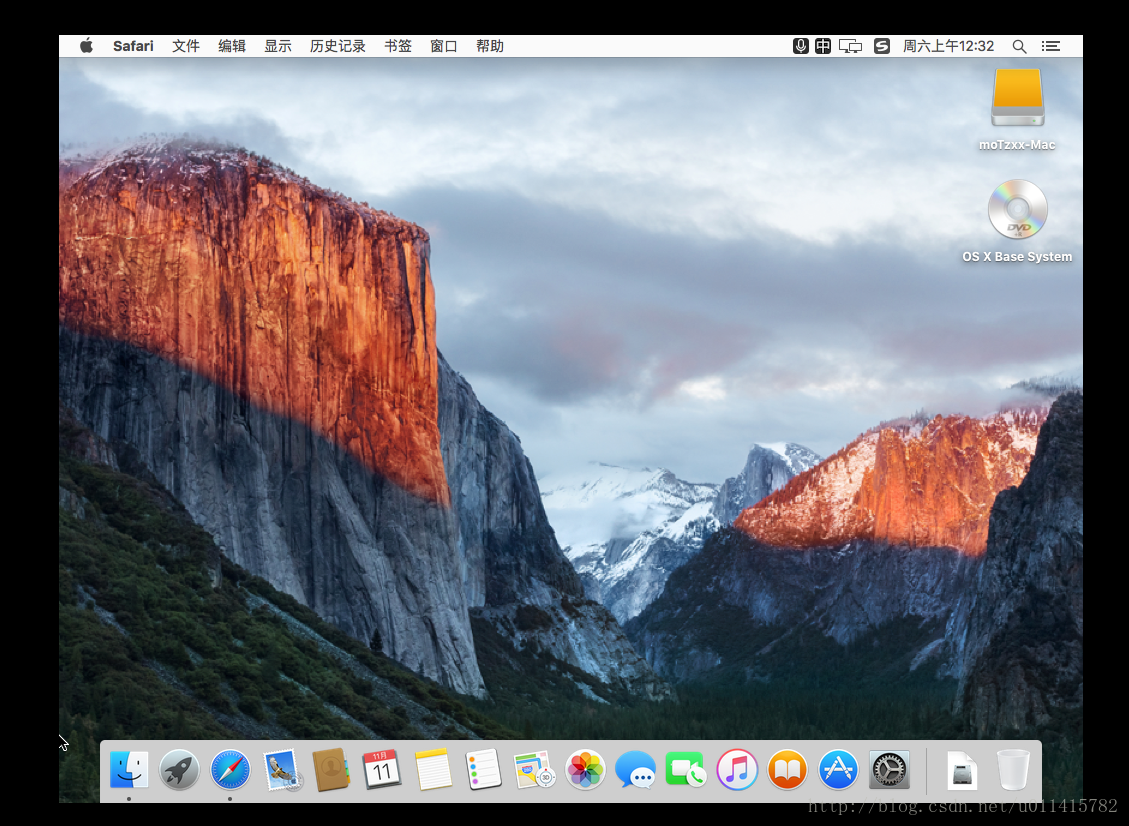Open the 书签 menu
The width and height of the screenshot is (1129, 826).
point(397,46)
